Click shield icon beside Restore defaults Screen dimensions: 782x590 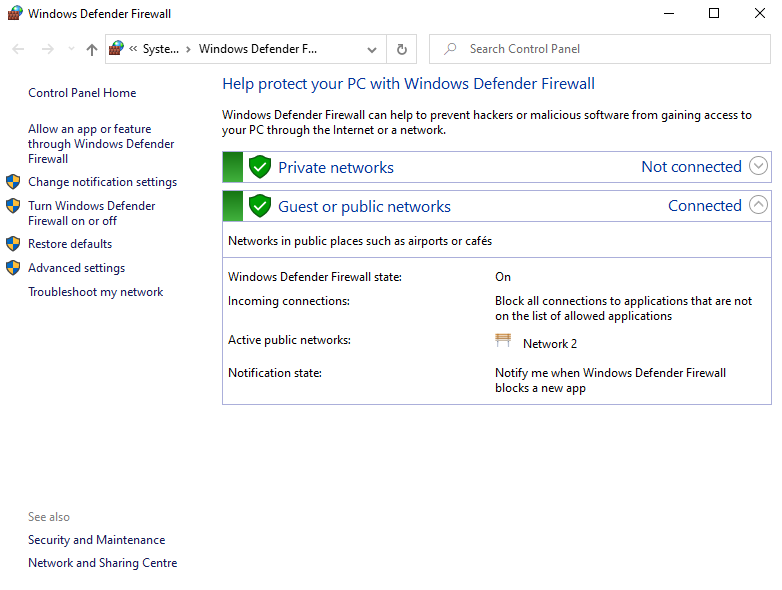tap(13, 244)
